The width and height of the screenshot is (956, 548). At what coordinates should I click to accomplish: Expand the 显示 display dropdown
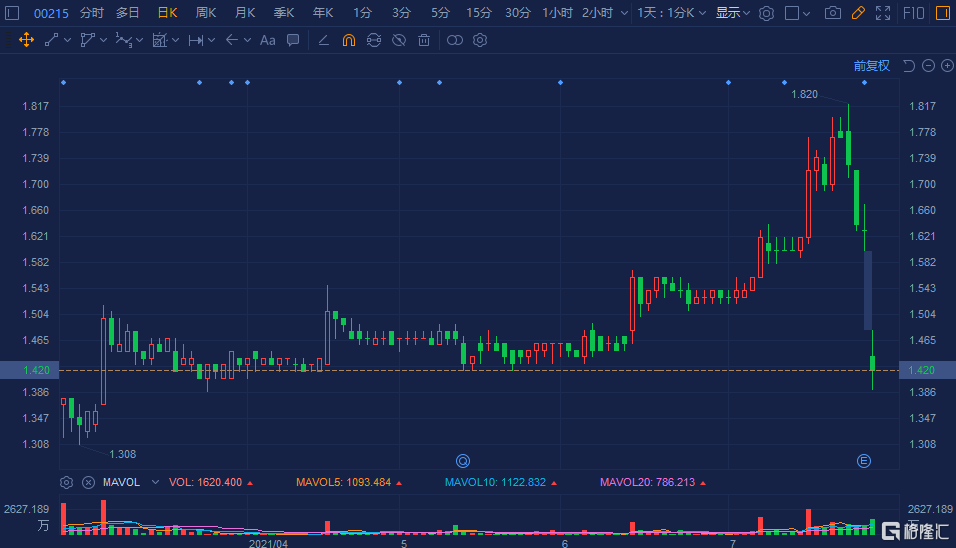(733, 13)
